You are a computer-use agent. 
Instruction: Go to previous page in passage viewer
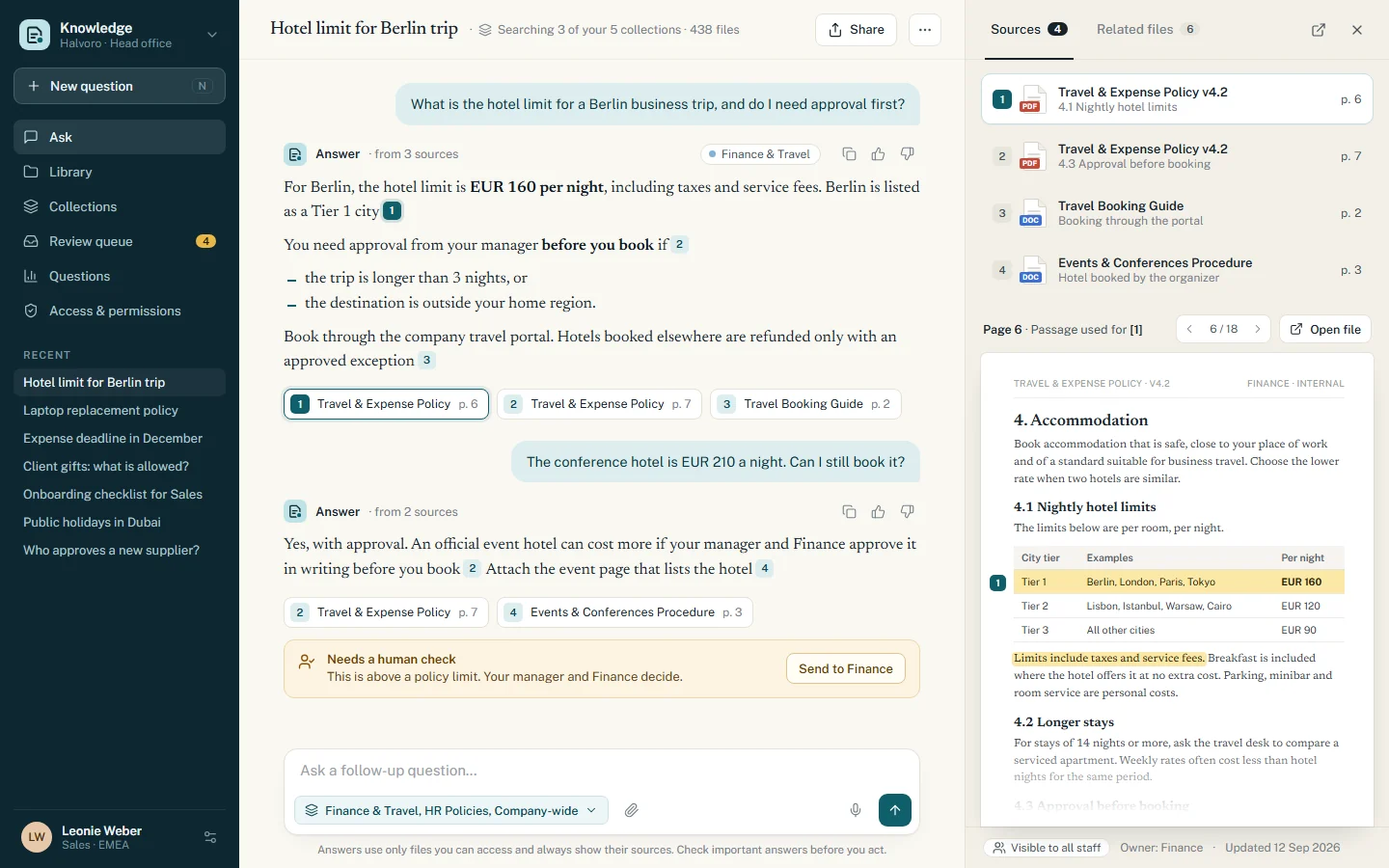(1189, 329)
